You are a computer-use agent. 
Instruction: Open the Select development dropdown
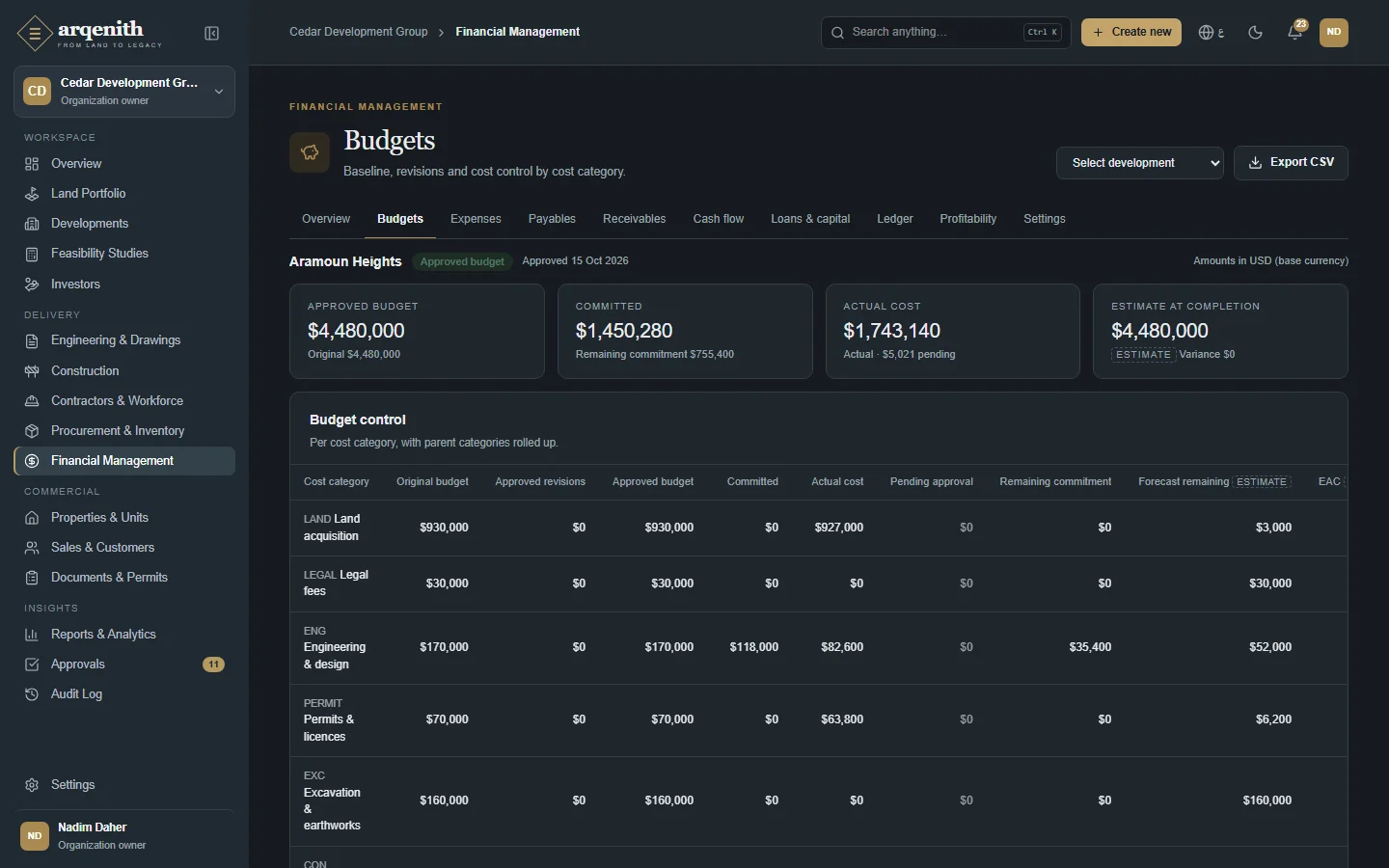pos(1139,163)
